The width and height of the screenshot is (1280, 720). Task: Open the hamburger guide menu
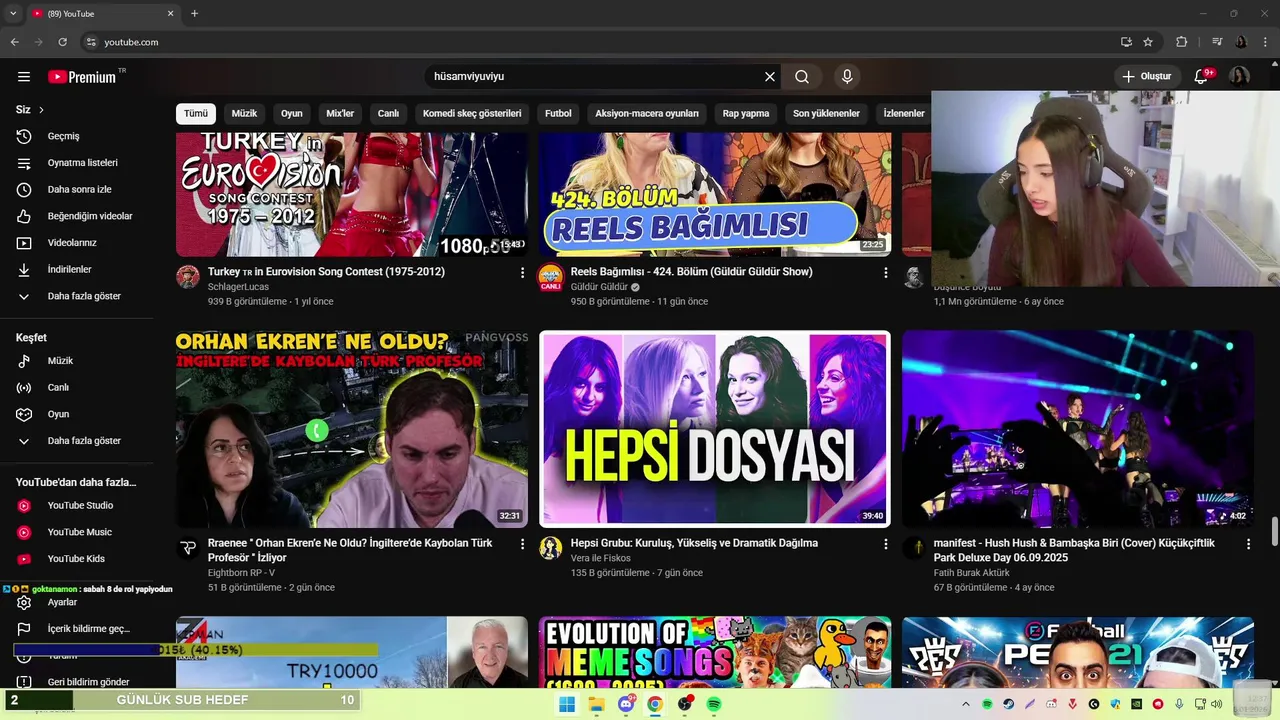[24, 77]
